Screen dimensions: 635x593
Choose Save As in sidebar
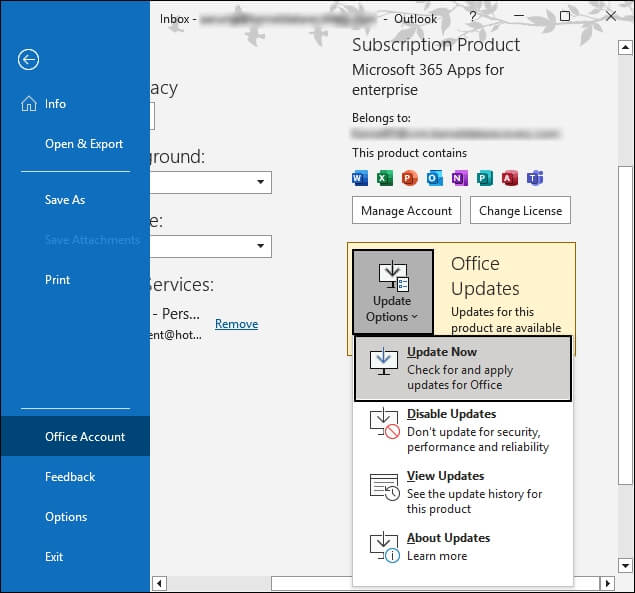(x=75, y=200)
